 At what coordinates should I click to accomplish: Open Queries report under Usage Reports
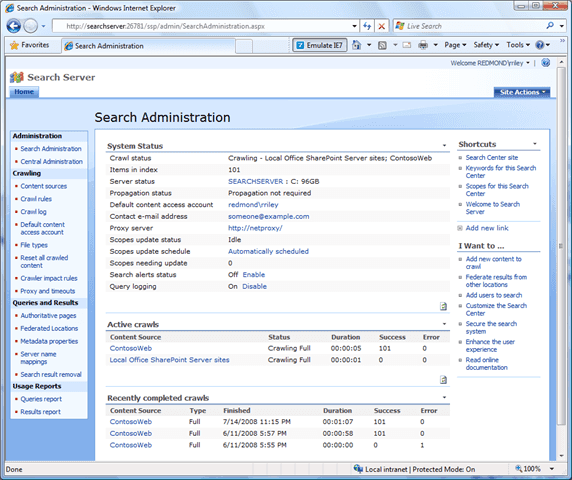[41, 399]
